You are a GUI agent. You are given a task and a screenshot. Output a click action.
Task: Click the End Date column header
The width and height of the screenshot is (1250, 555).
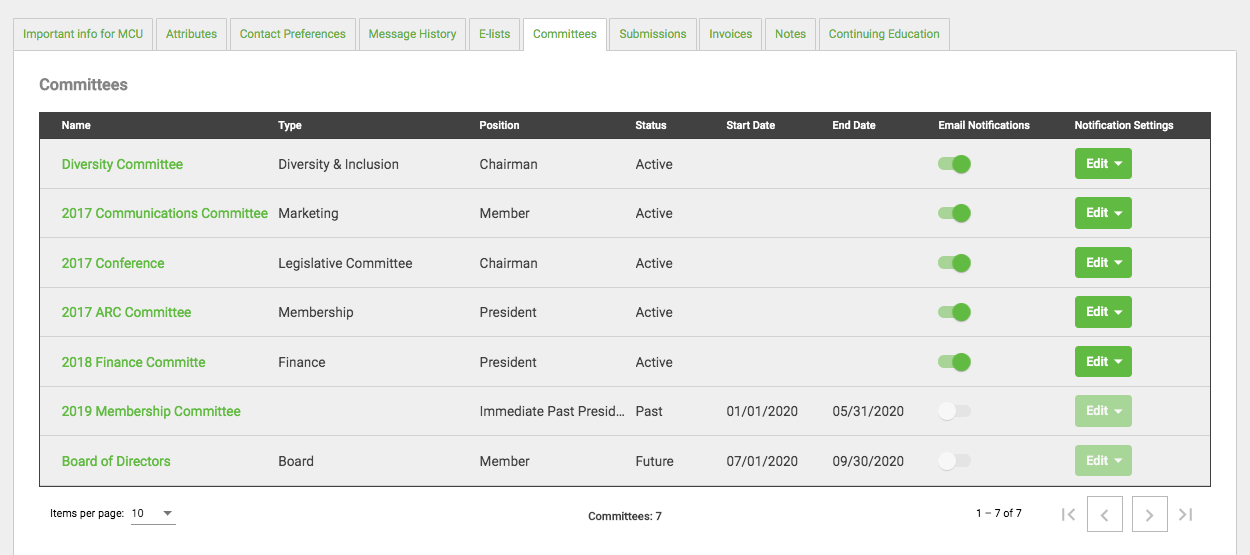tap(854, 125)
